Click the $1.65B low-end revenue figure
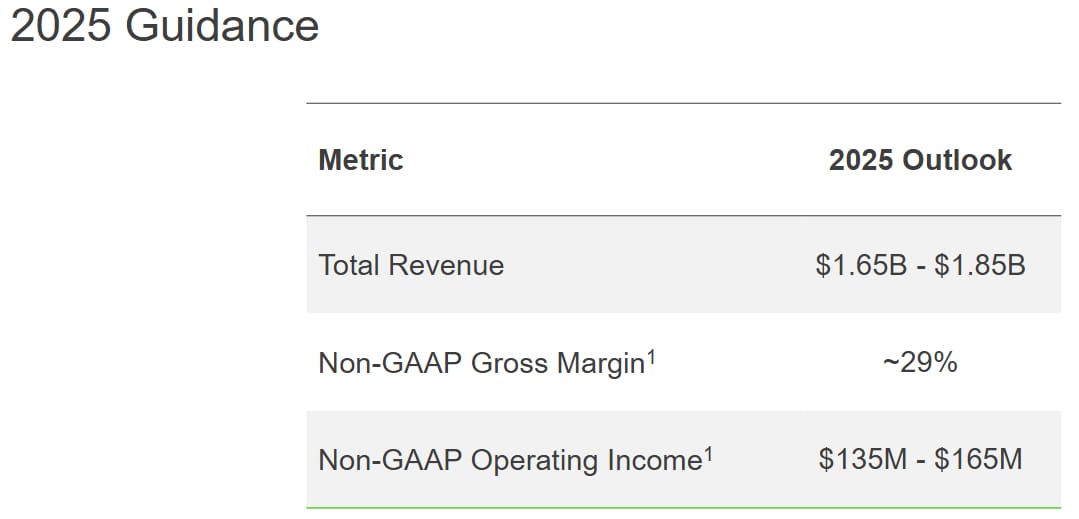Screen dimensions: 1079x519 click(860, 265)
